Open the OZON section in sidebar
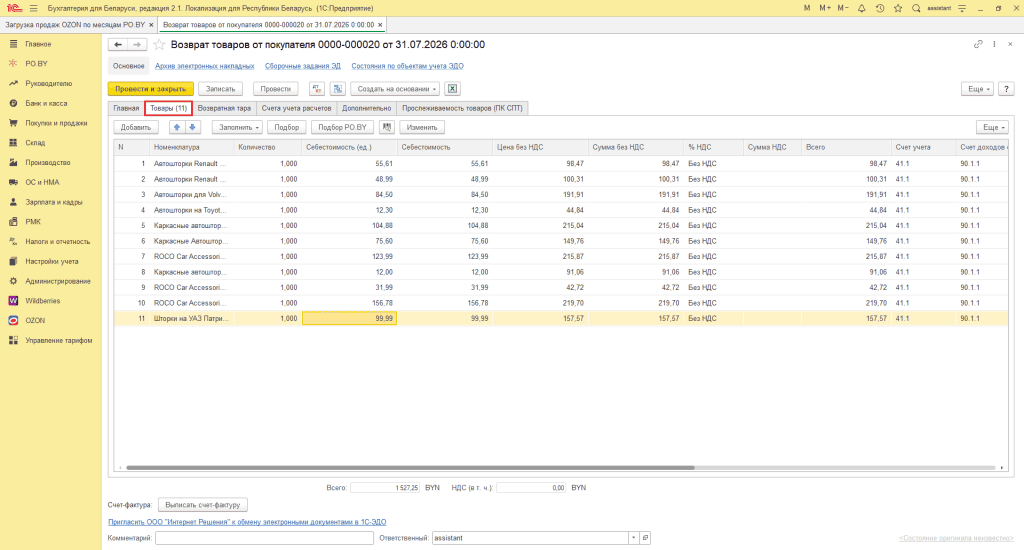 pos(35,321)
